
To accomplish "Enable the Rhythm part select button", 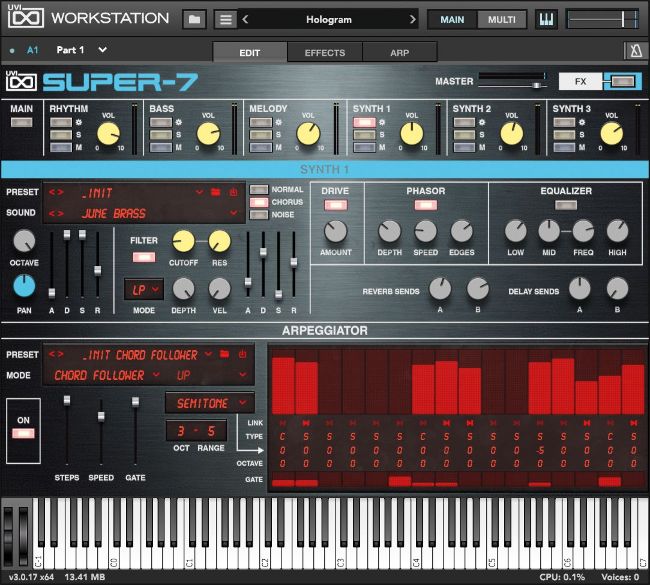I will click(61, 122).
